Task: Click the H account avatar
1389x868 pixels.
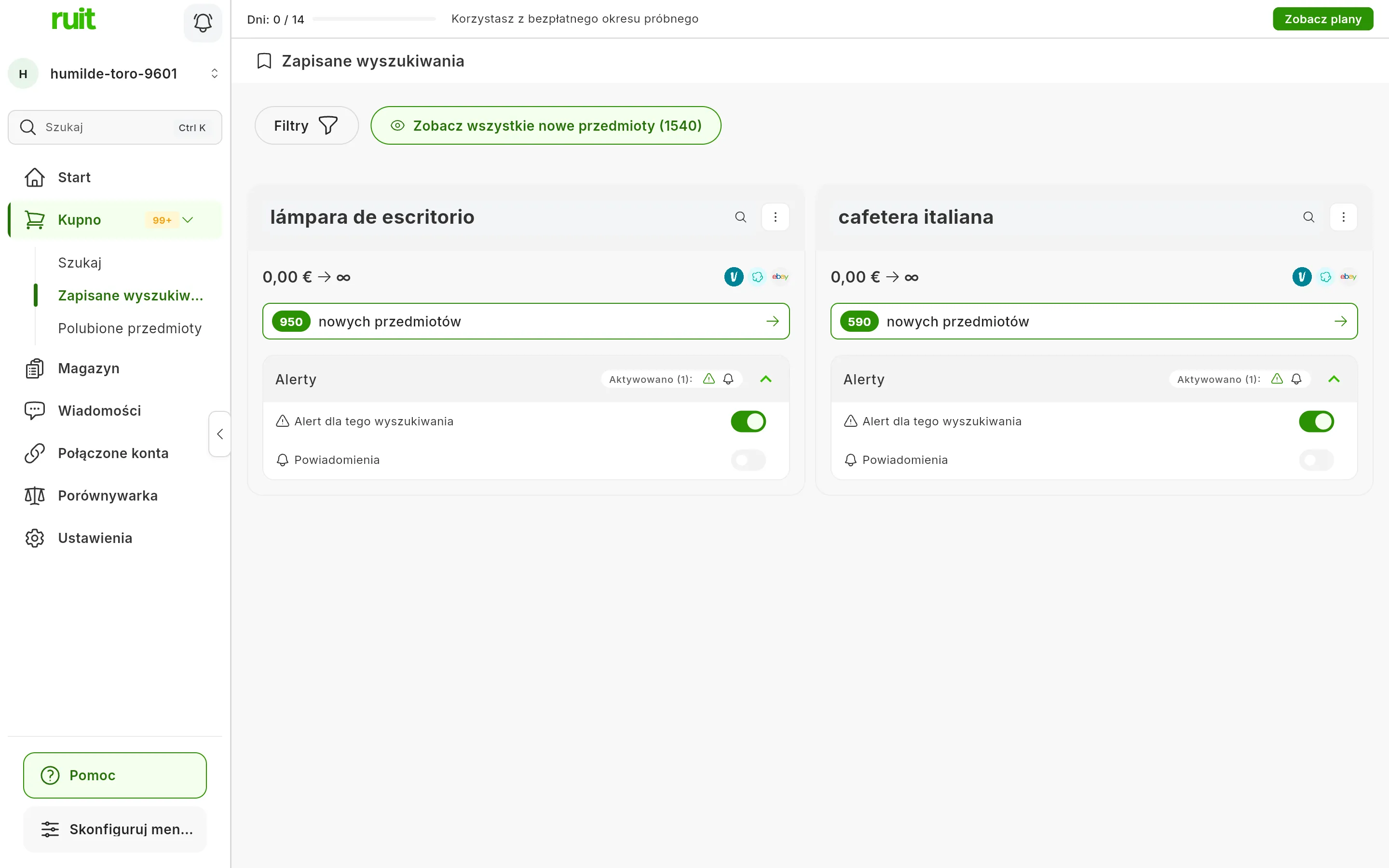Action: pos(23,73)
